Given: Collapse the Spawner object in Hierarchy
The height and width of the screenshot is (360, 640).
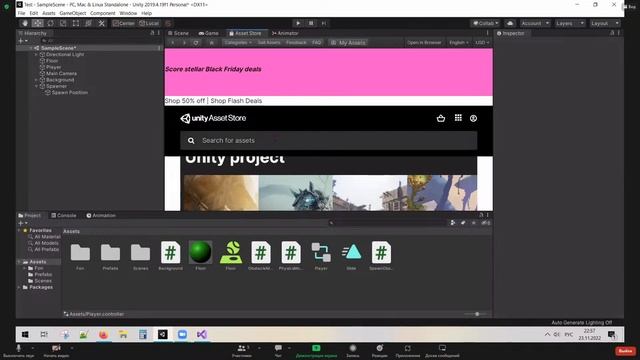Looking at the screenshot, I should 36,86.
